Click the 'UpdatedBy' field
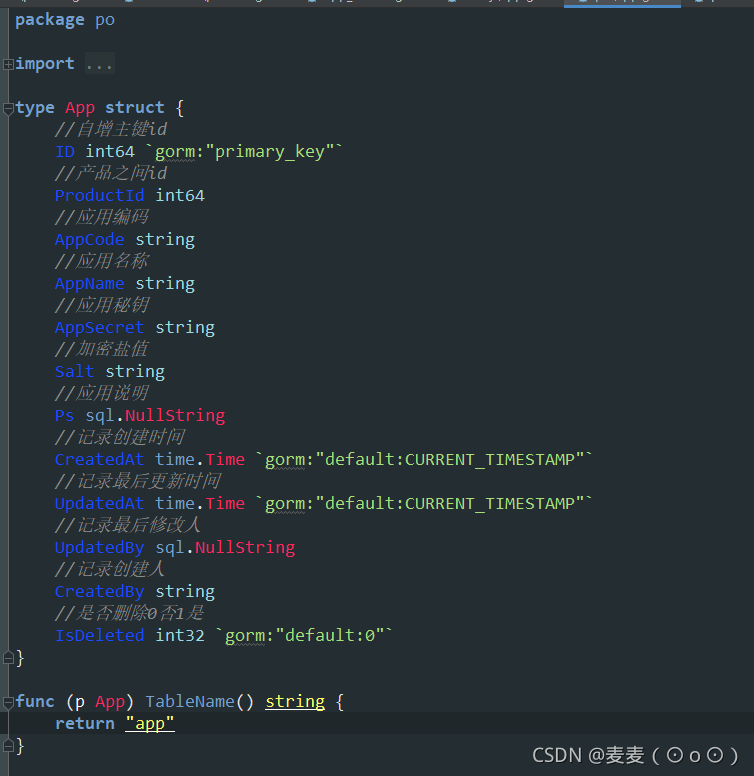 click(99, 547)
